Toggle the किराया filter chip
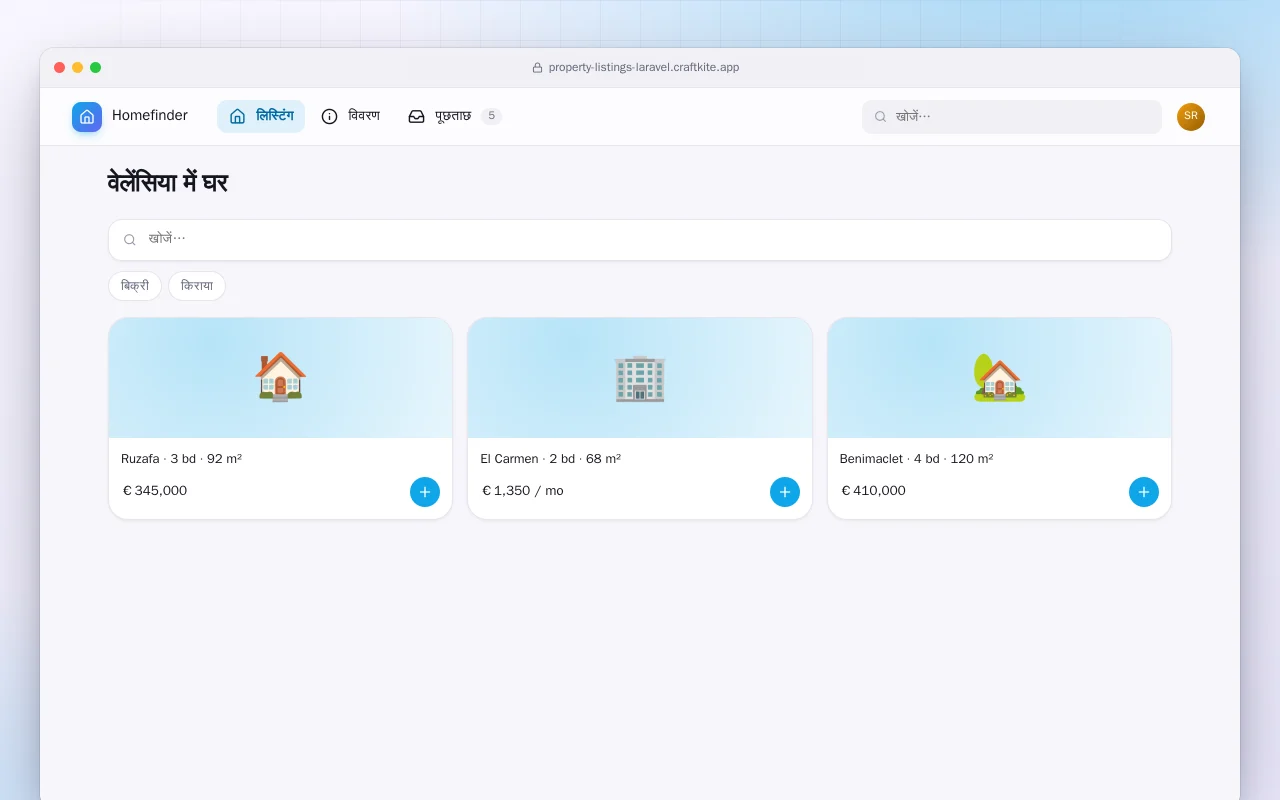The height and width of the screenshot is (800, 1280). [197, 286]
